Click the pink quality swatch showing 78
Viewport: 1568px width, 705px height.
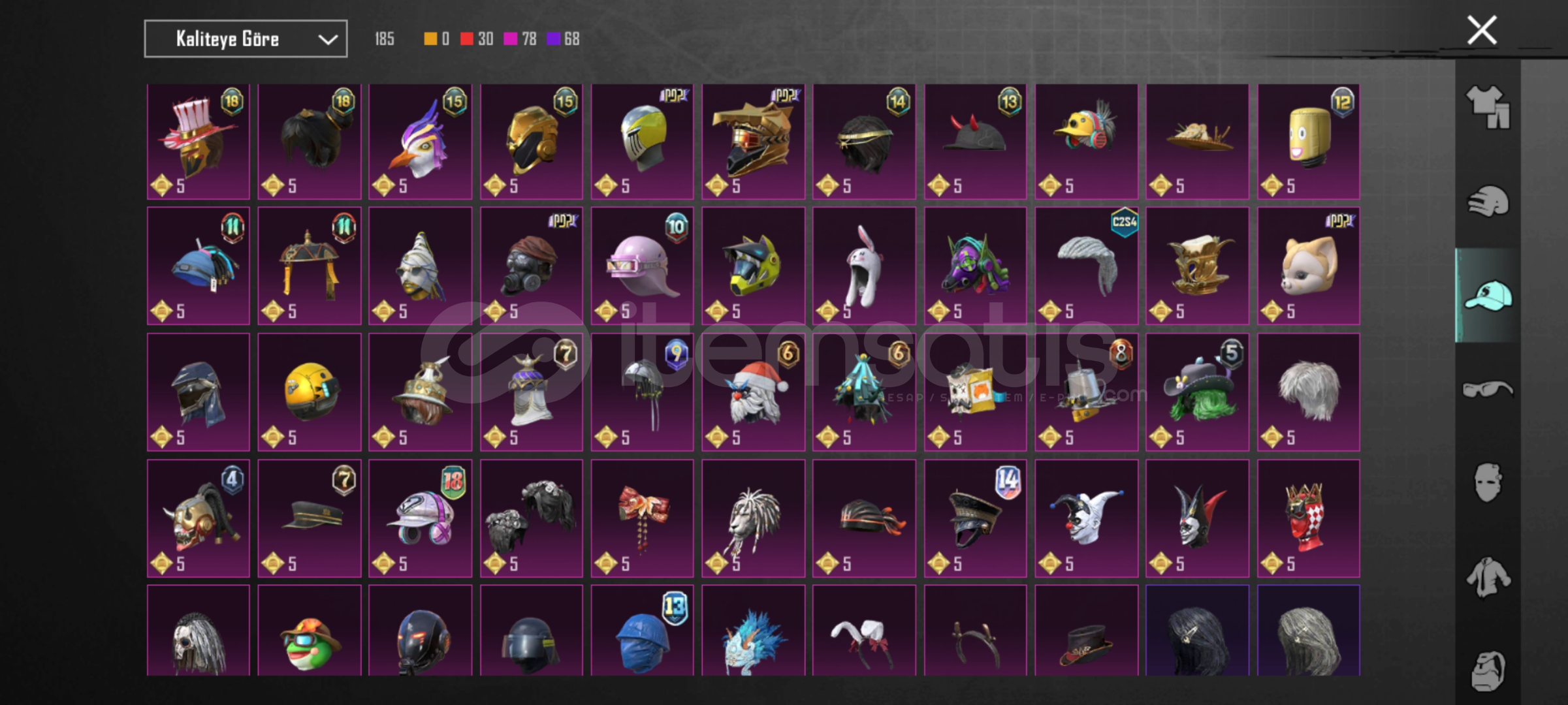coord(510,39)
